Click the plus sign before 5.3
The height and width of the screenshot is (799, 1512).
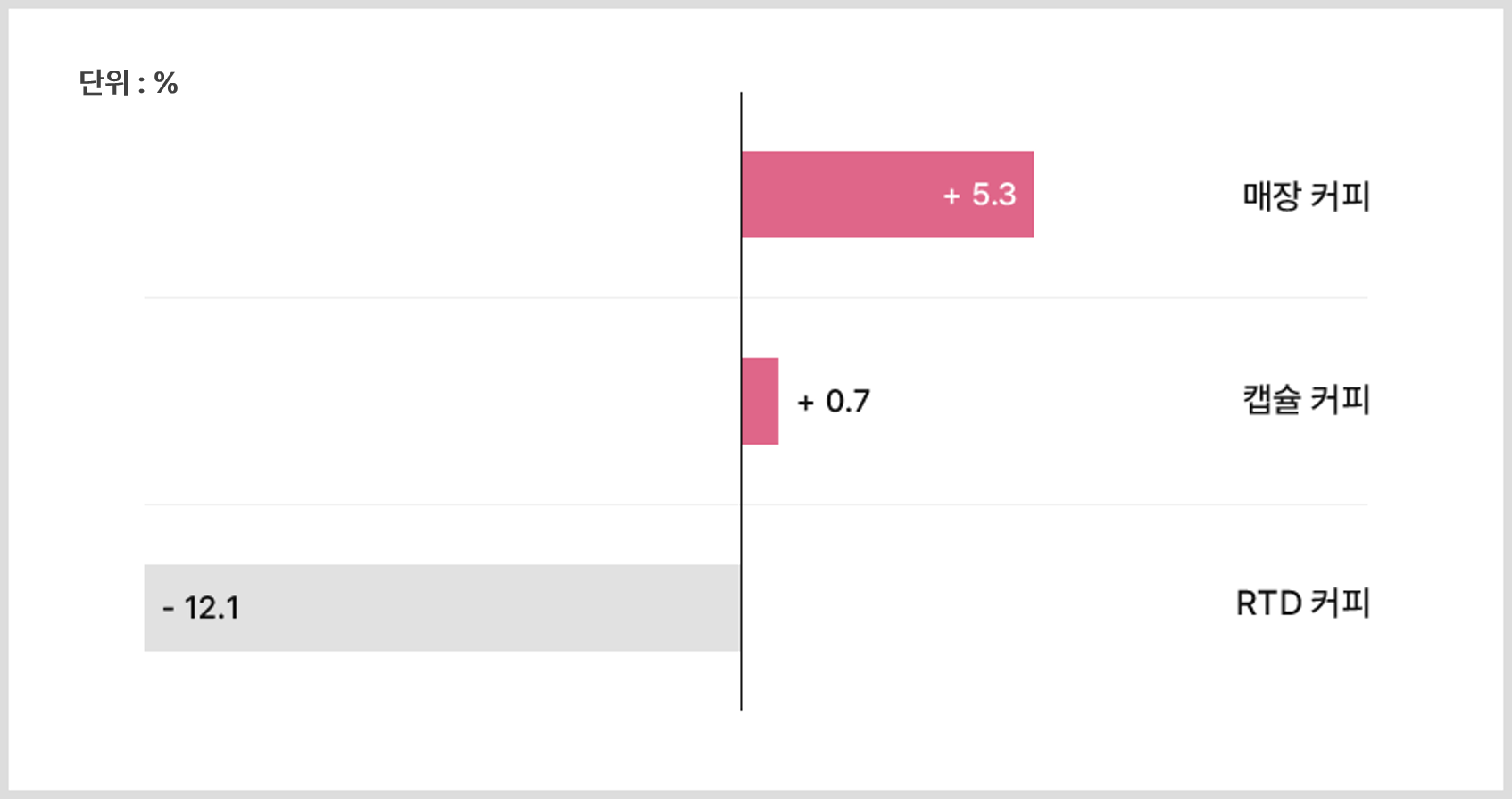coord(951,196)
